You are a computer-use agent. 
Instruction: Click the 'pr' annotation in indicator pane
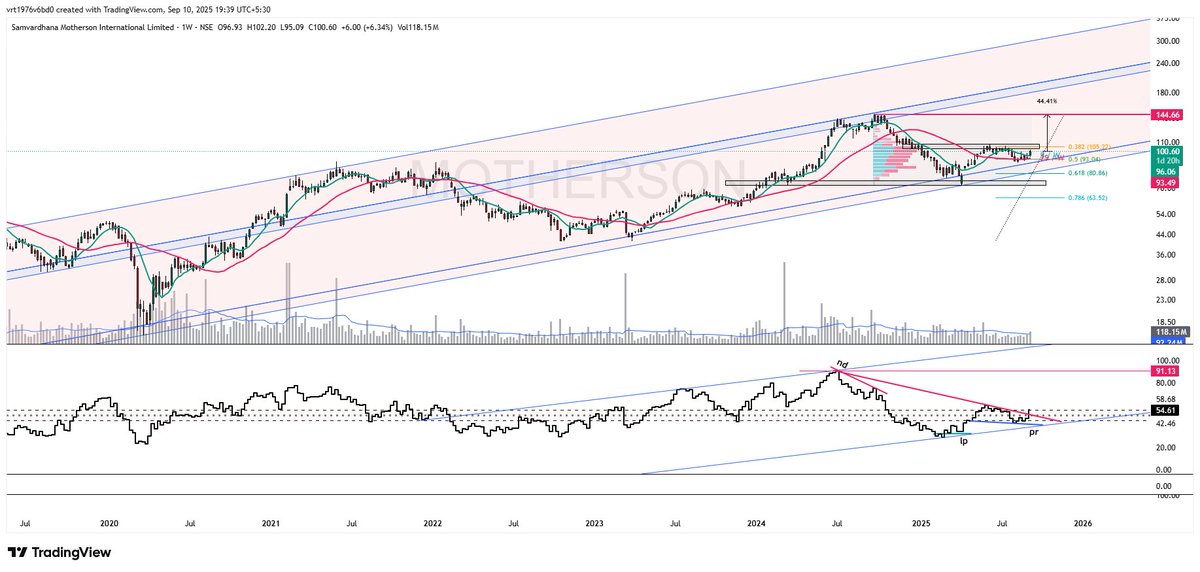tap(1033, 433)
